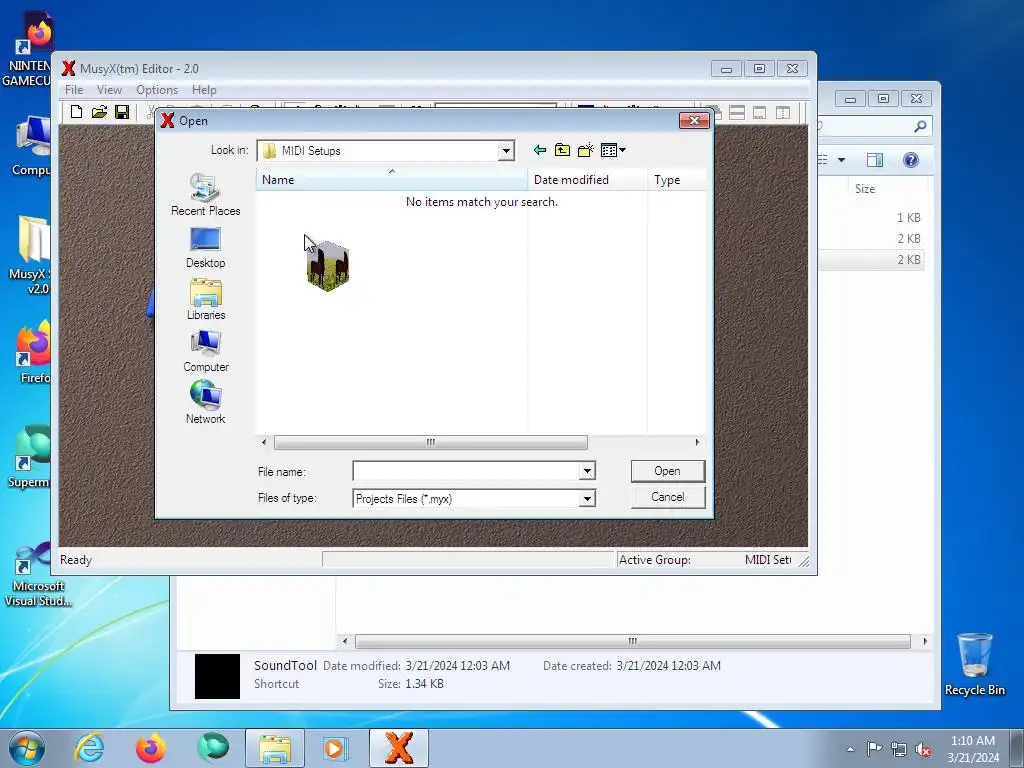This screenshot has height=768, width=1024.
Task: Open the Help menu in MusyX
Action: [x=204, y=89]
